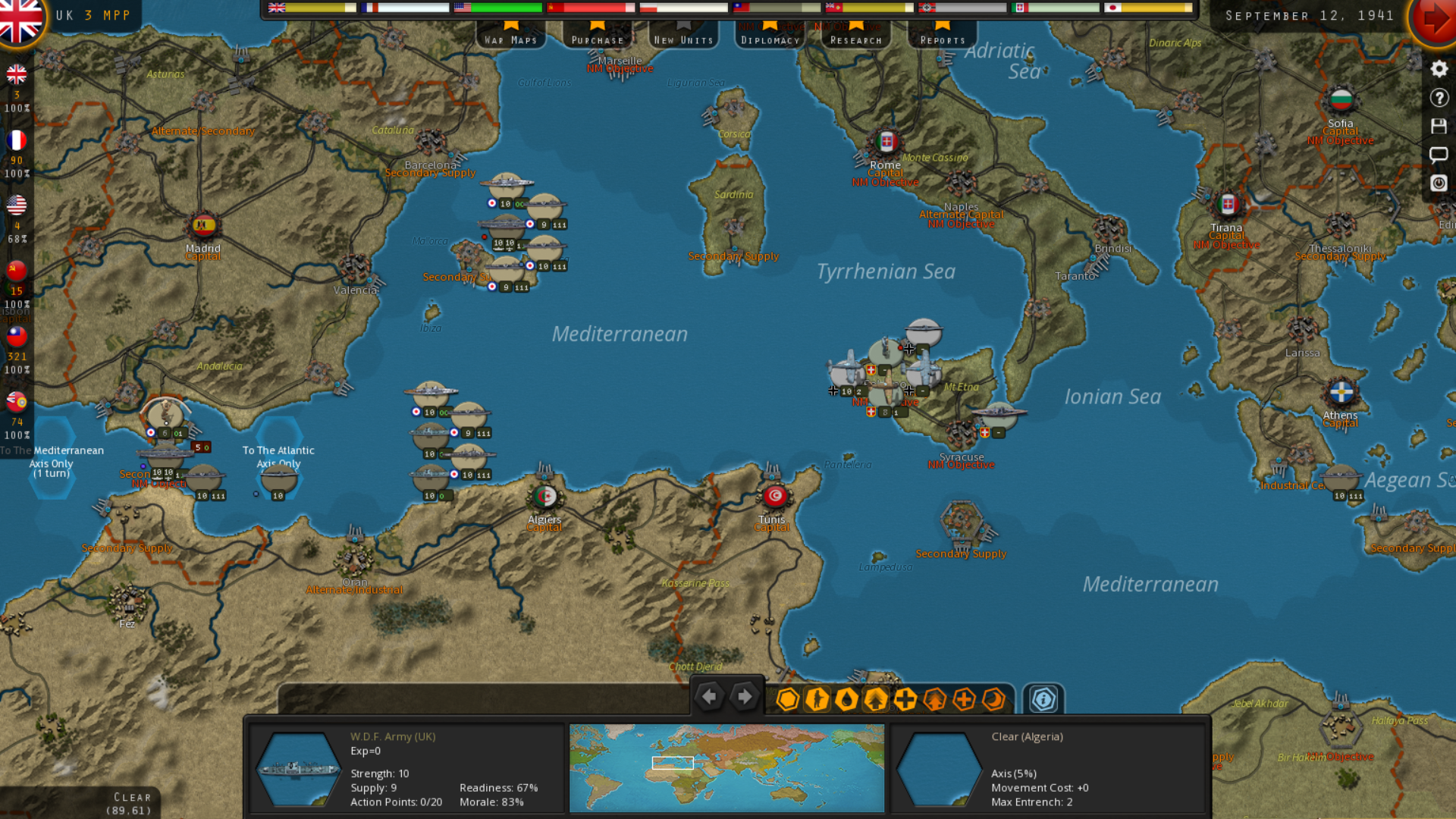Click the UK morale bar at top
Image resolution: width=1456 pixels, height=819 pixels.
[x=312, y=8]
